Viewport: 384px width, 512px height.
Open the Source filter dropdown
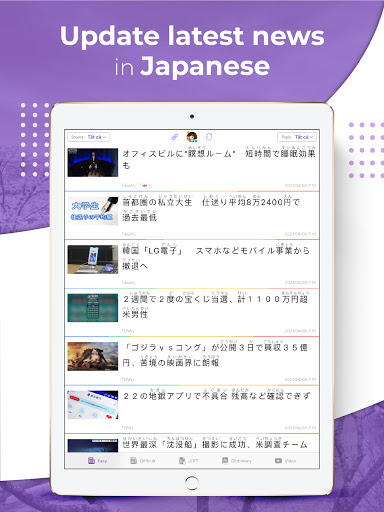[88, 137]
